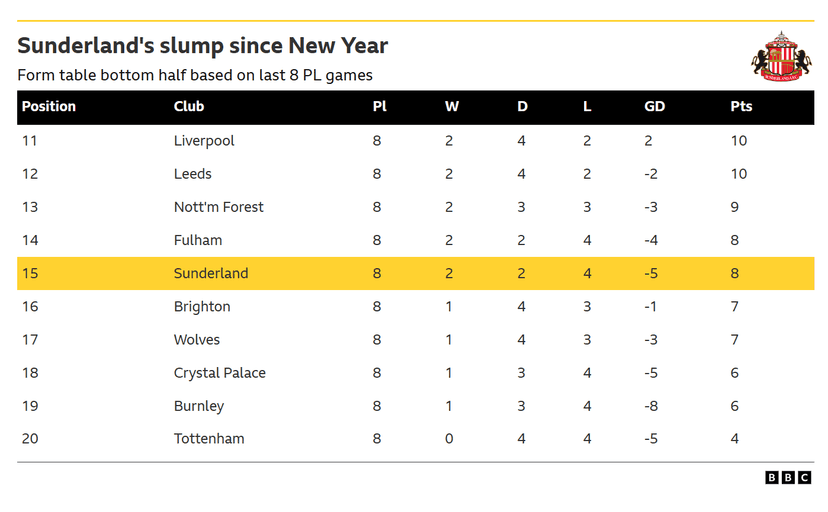The width and height of the screenshot is (828, 512).
Task: Click the Liverpool club name
Action: (x=204, y=141)
